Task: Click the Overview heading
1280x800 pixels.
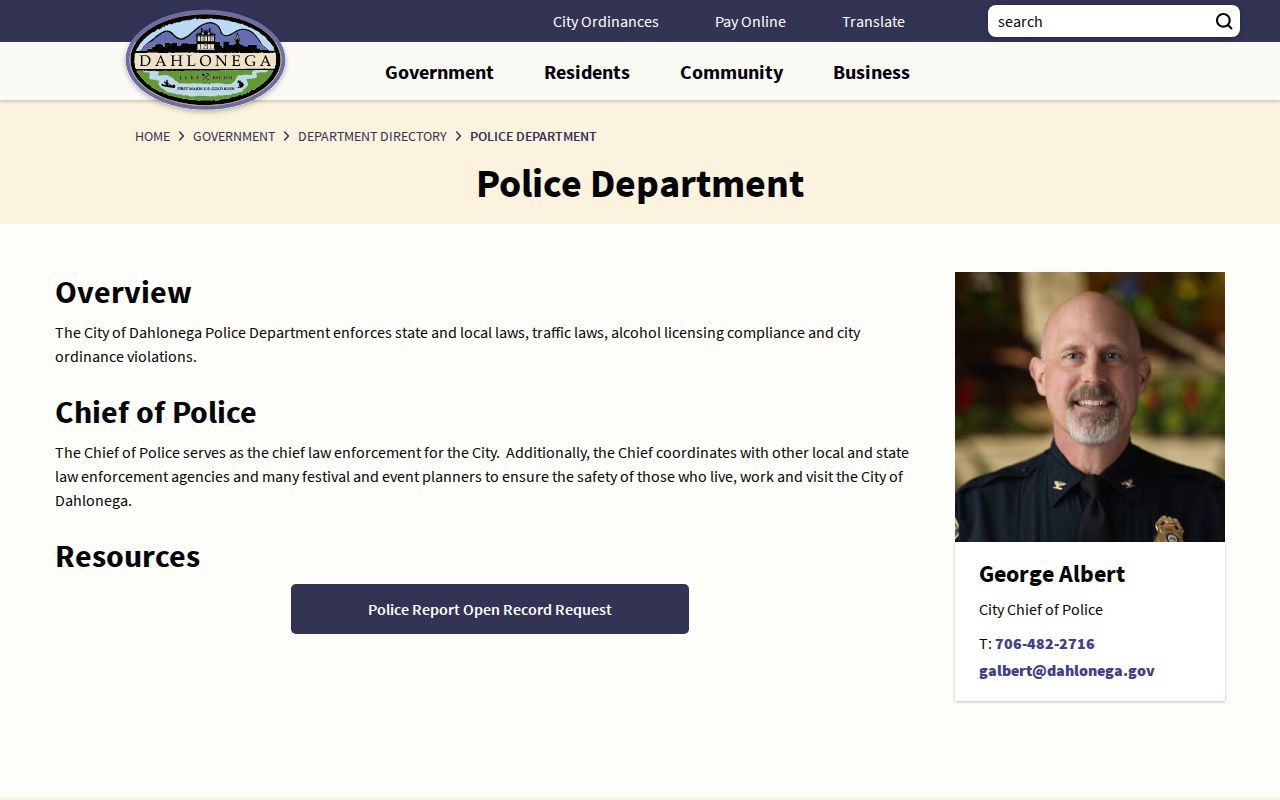Action: click(123, 292)
